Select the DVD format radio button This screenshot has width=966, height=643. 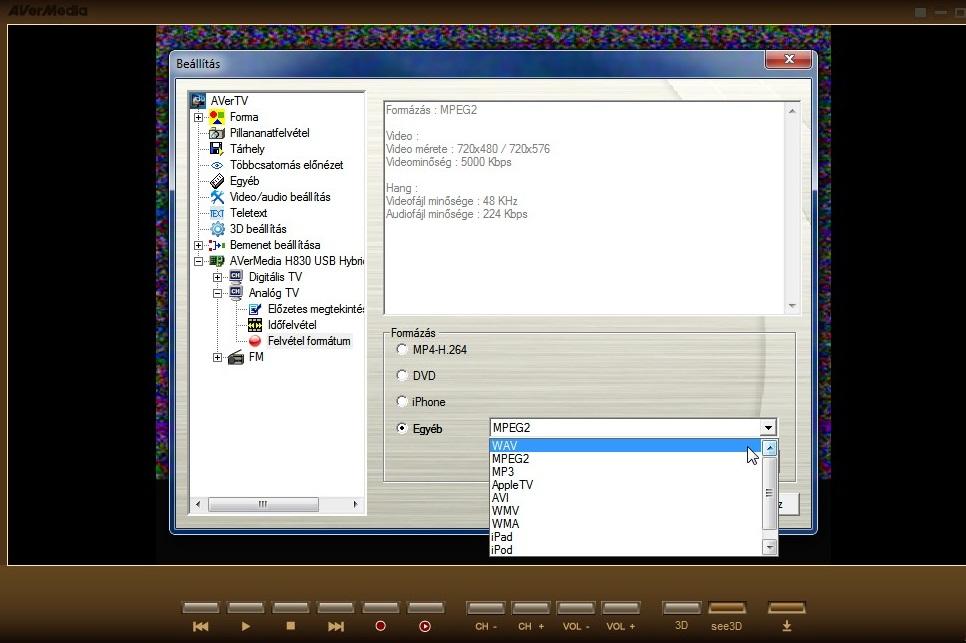(x=402, y=375)
